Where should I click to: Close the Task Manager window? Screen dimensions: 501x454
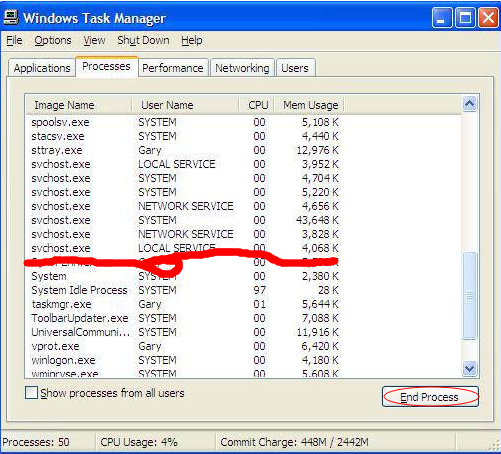[x=488, y=17]
